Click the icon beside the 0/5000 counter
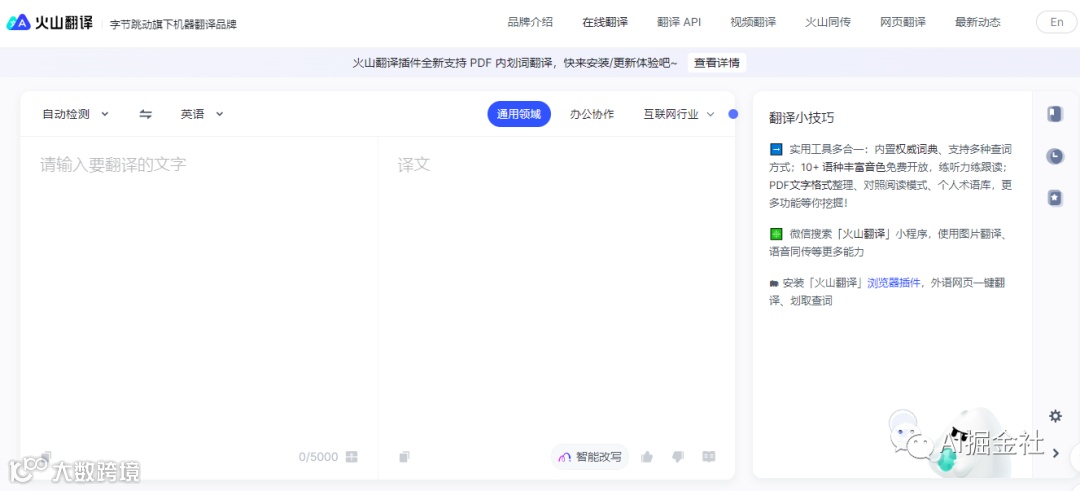The image size is (1080, 491). coord(351,457)
